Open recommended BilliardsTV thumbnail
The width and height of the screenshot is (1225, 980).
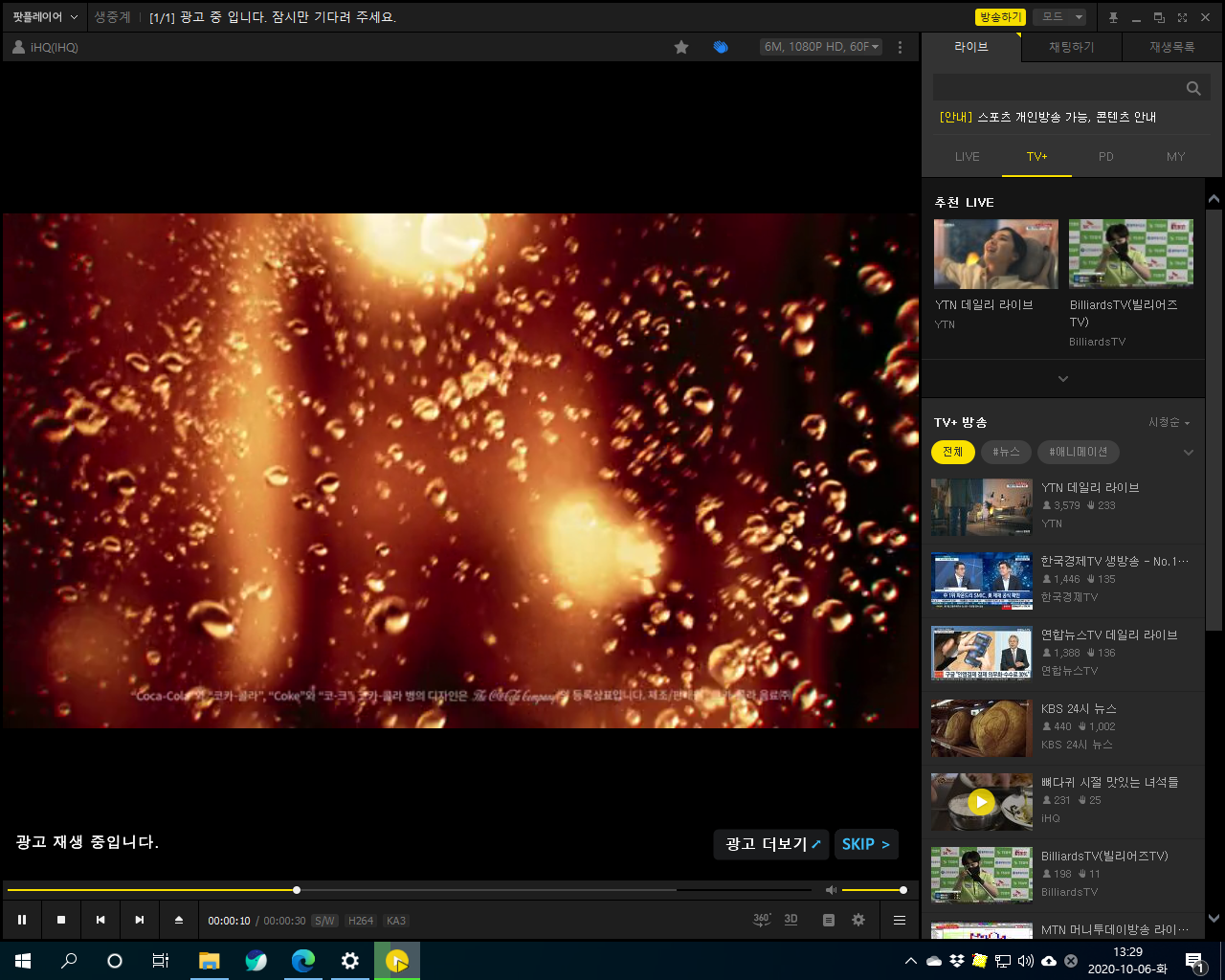coord(1131,254)
